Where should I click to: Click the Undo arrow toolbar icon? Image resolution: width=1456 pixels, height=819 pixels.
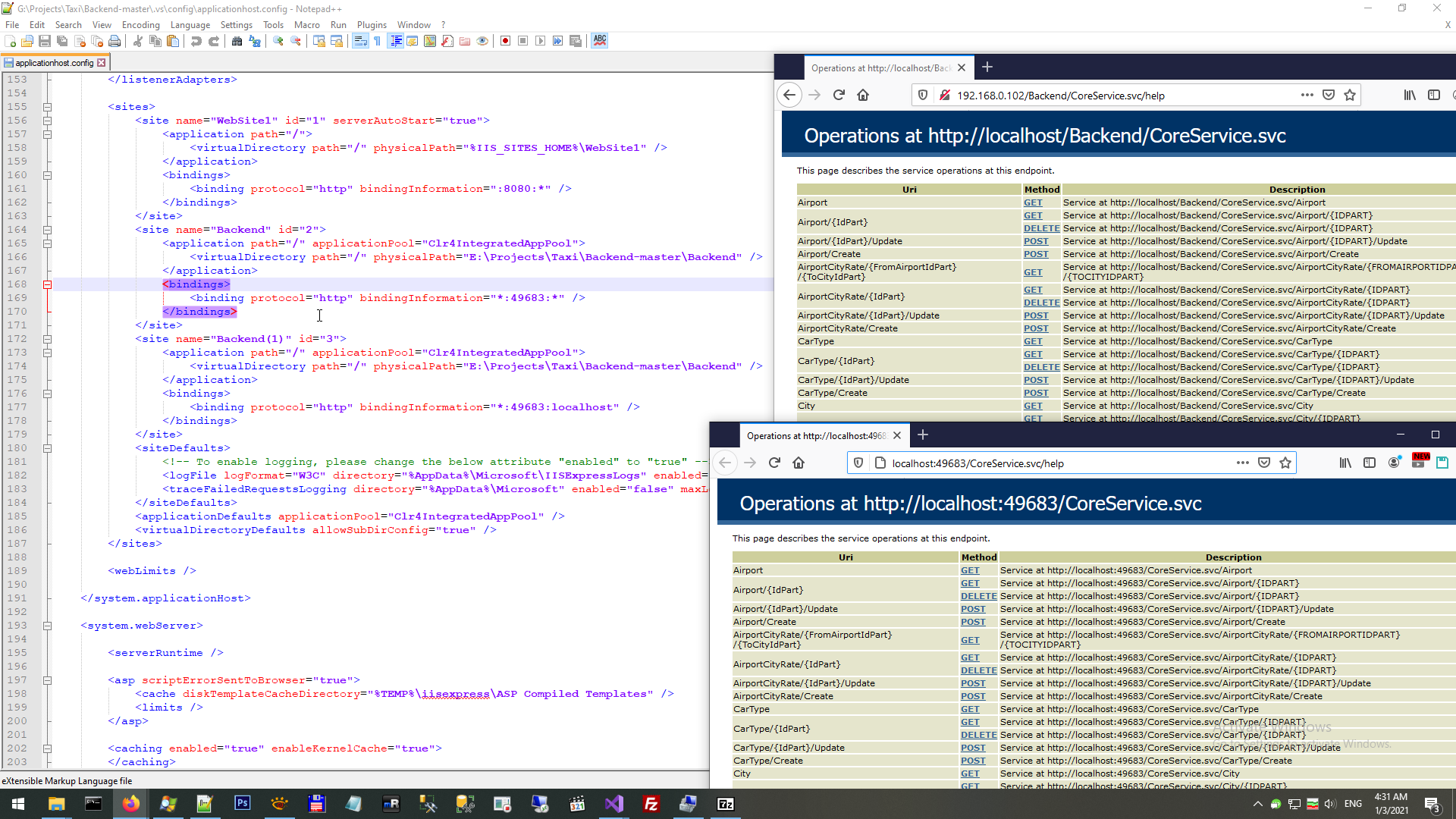(x=196, y=41)
